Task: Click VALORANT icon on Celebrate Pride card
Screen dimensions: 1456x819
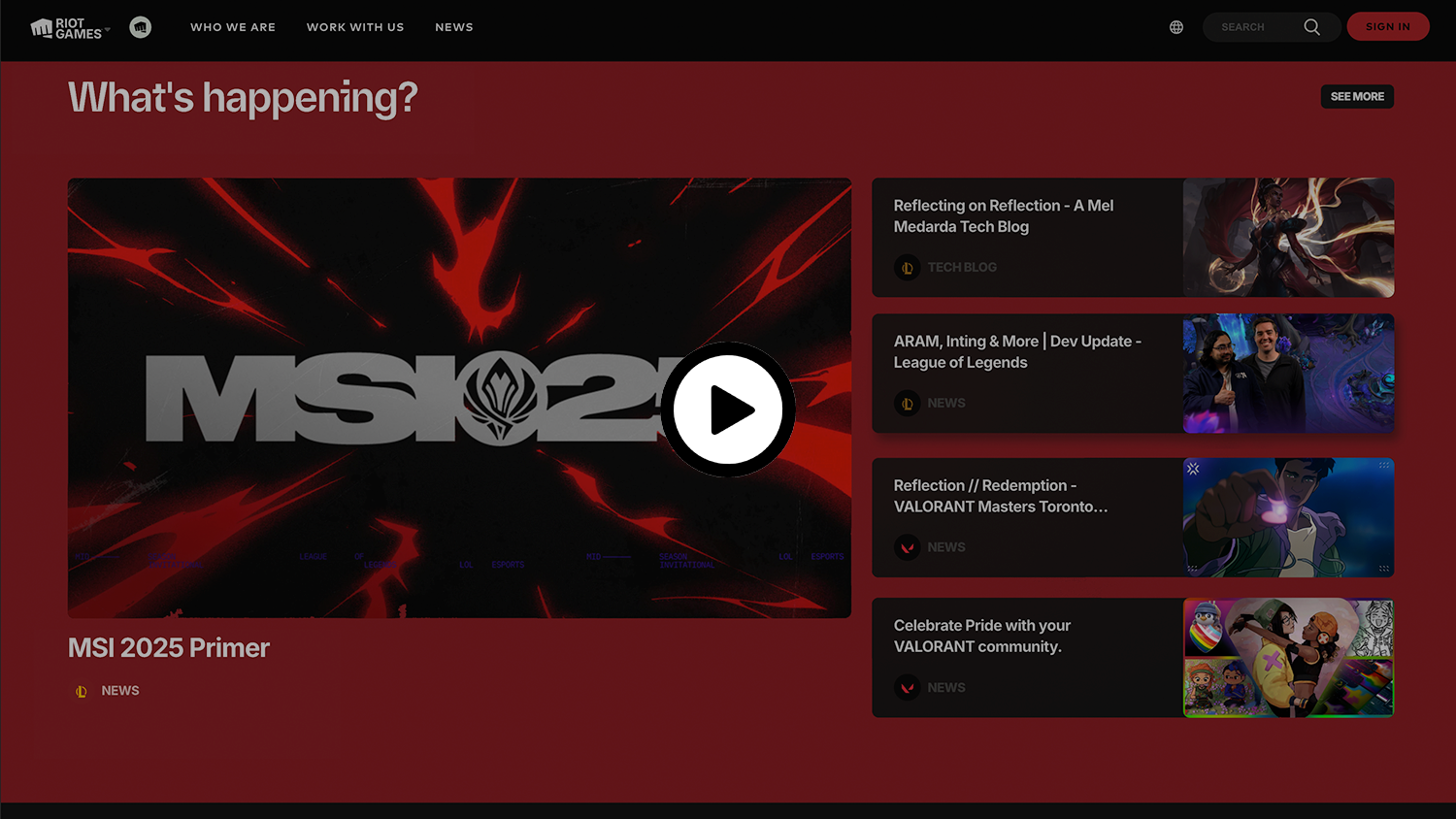Action: pyautogui.click(x=908, y=687)
